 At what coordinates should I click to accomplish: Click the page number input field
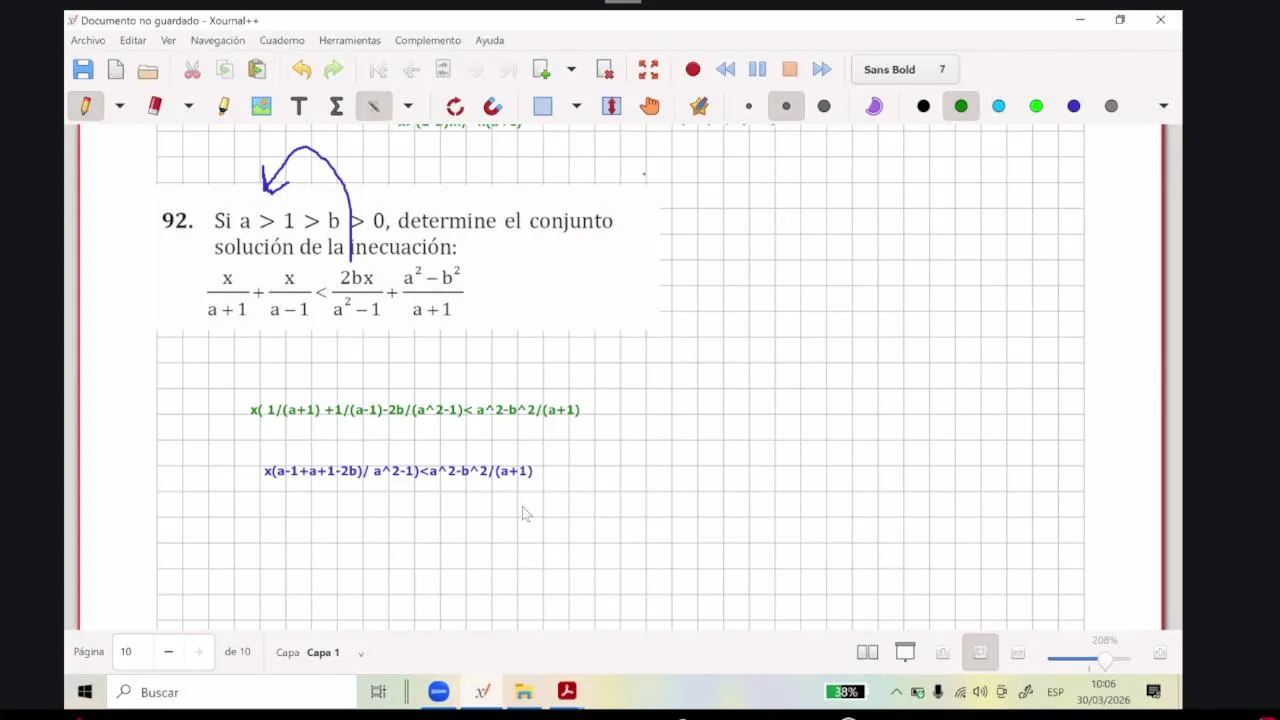(x=132, y=652)
